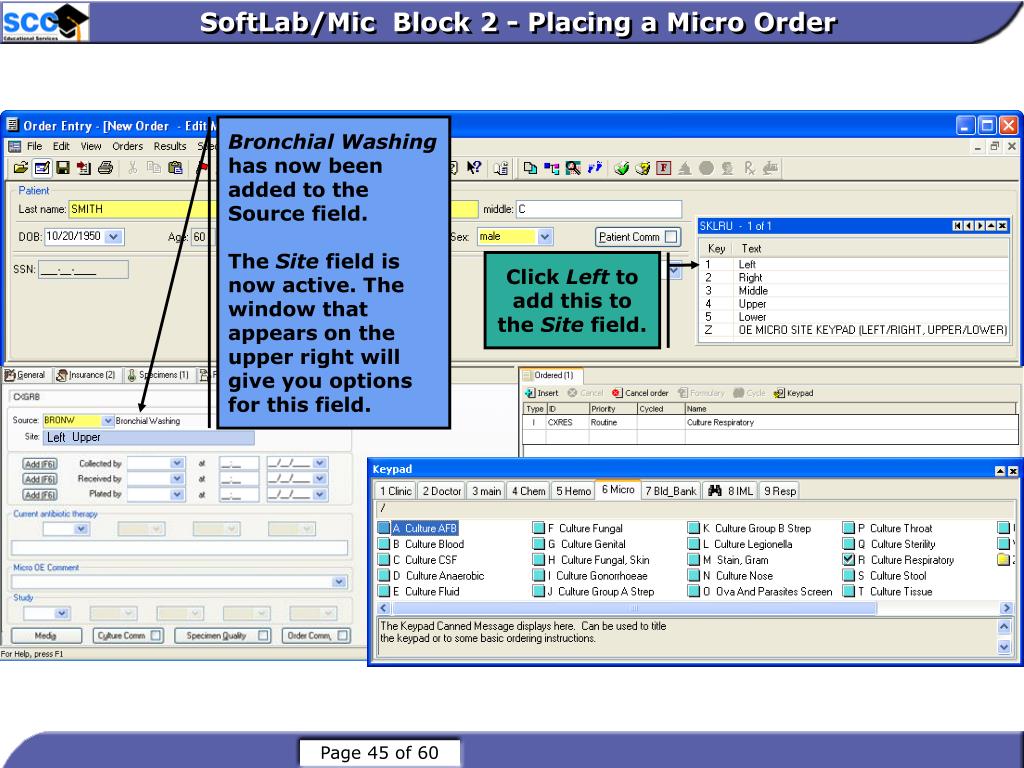Click the Last name field SMITH
This screenshot has width=1024, height=768.
click(x=142, y=209)
